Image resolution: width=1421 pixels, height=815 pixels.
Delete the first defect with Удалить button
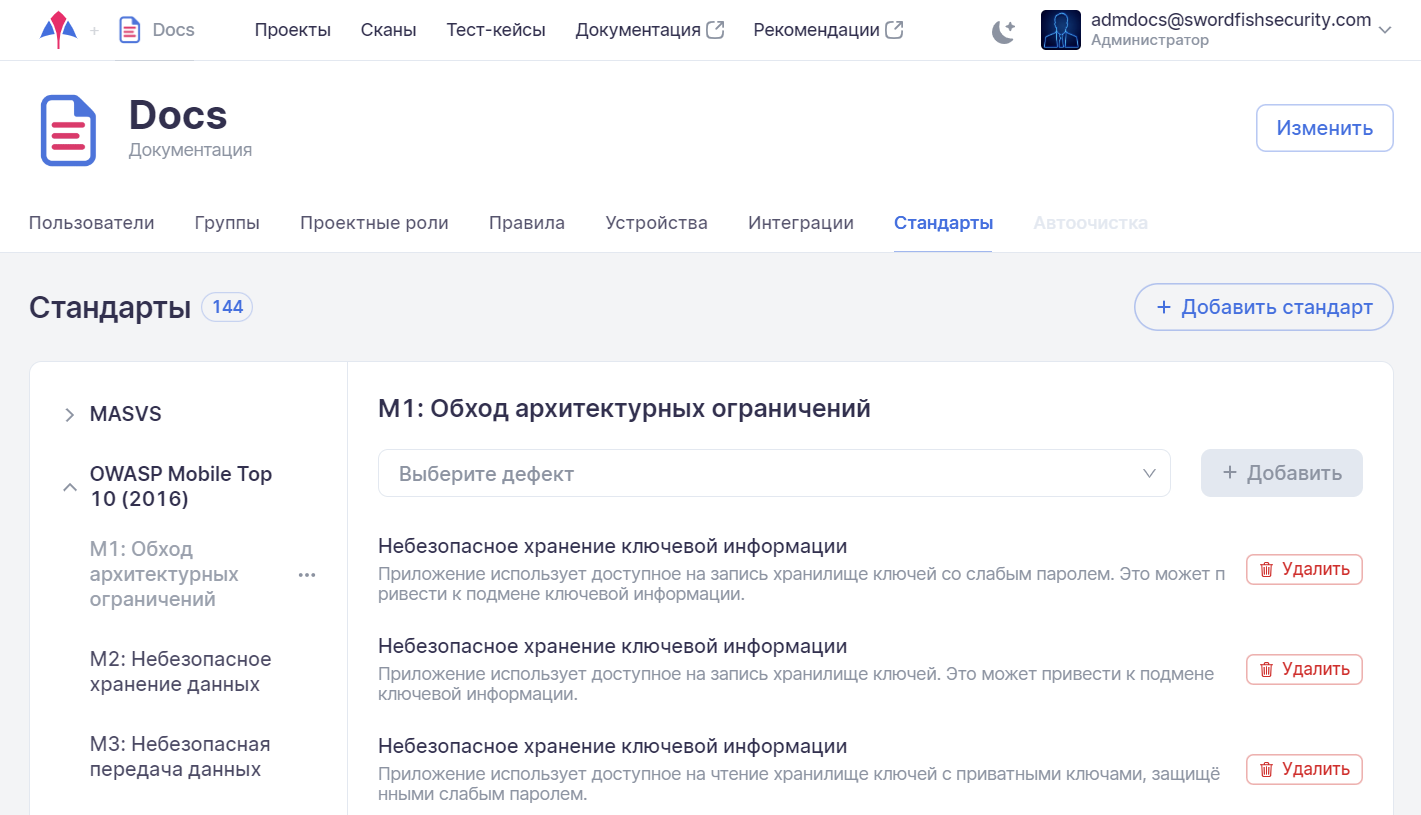tap(1304, 569)
